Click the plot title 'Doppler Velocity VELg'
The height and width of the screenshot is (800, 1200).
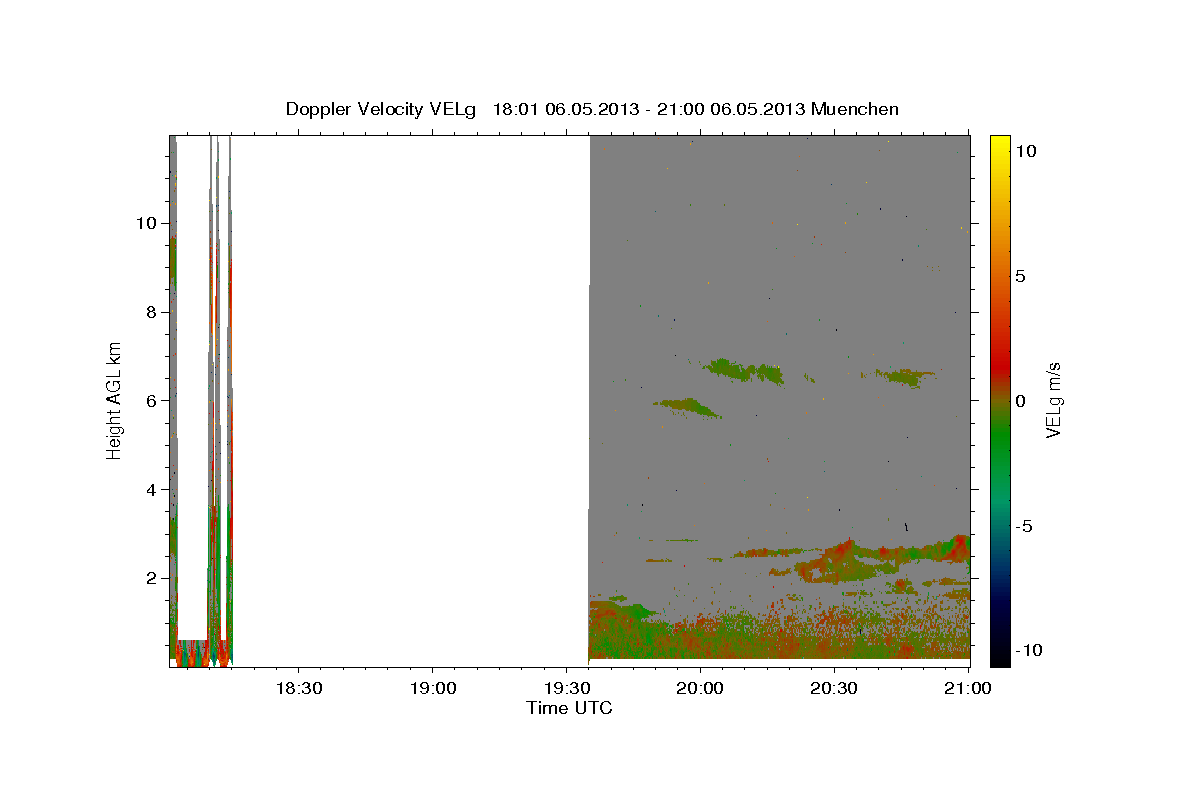pos(381,109)
